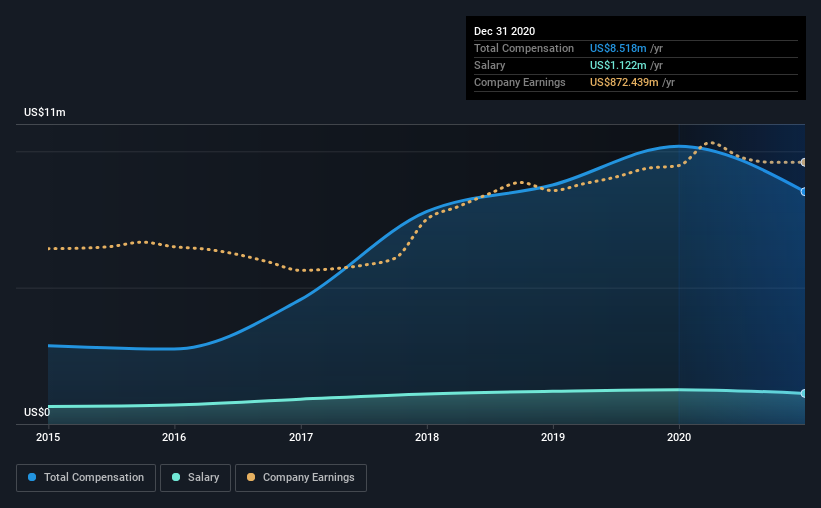Viewport: 821px width, 508px height.
Task: Click the blue Total Compensation endpoint marker
Action: 804,192
